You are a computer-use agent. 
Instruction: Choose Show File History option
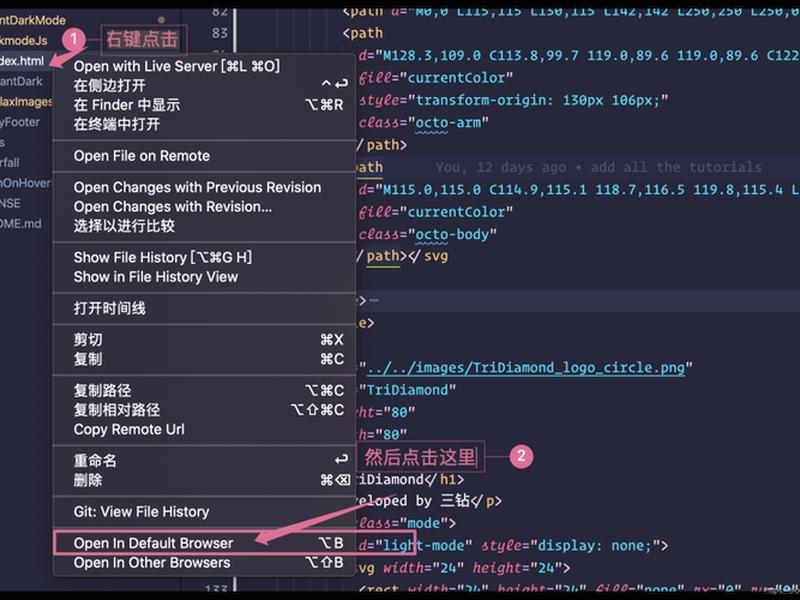204,257
